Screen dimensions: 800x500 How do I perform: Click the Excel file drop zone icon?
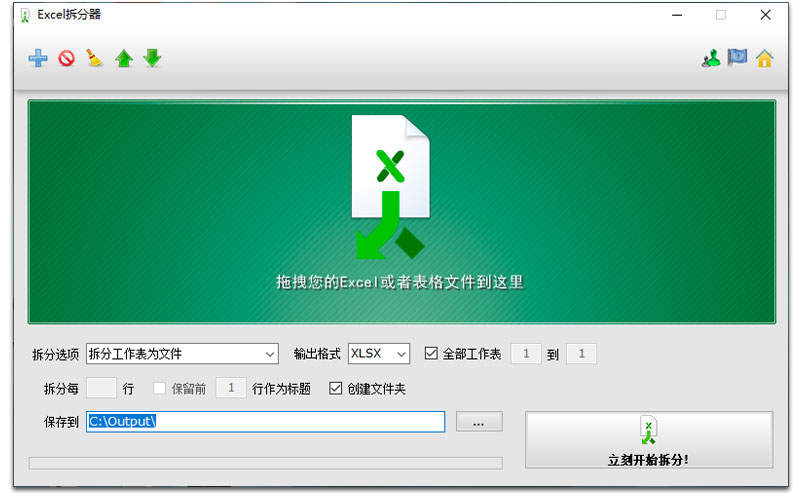tap(390, 187)
